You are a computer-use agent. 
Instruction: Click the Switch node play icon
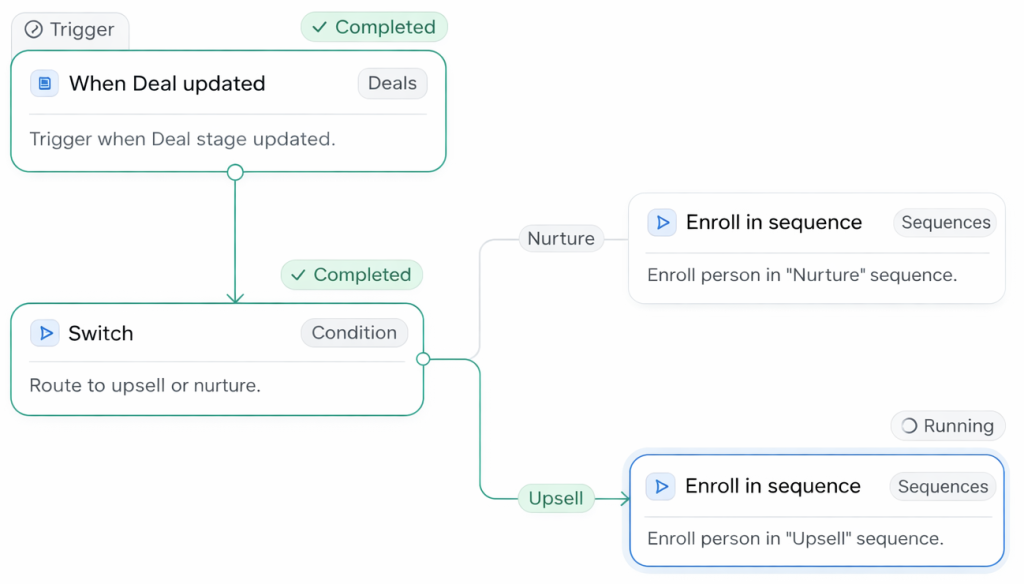point(44,333)
